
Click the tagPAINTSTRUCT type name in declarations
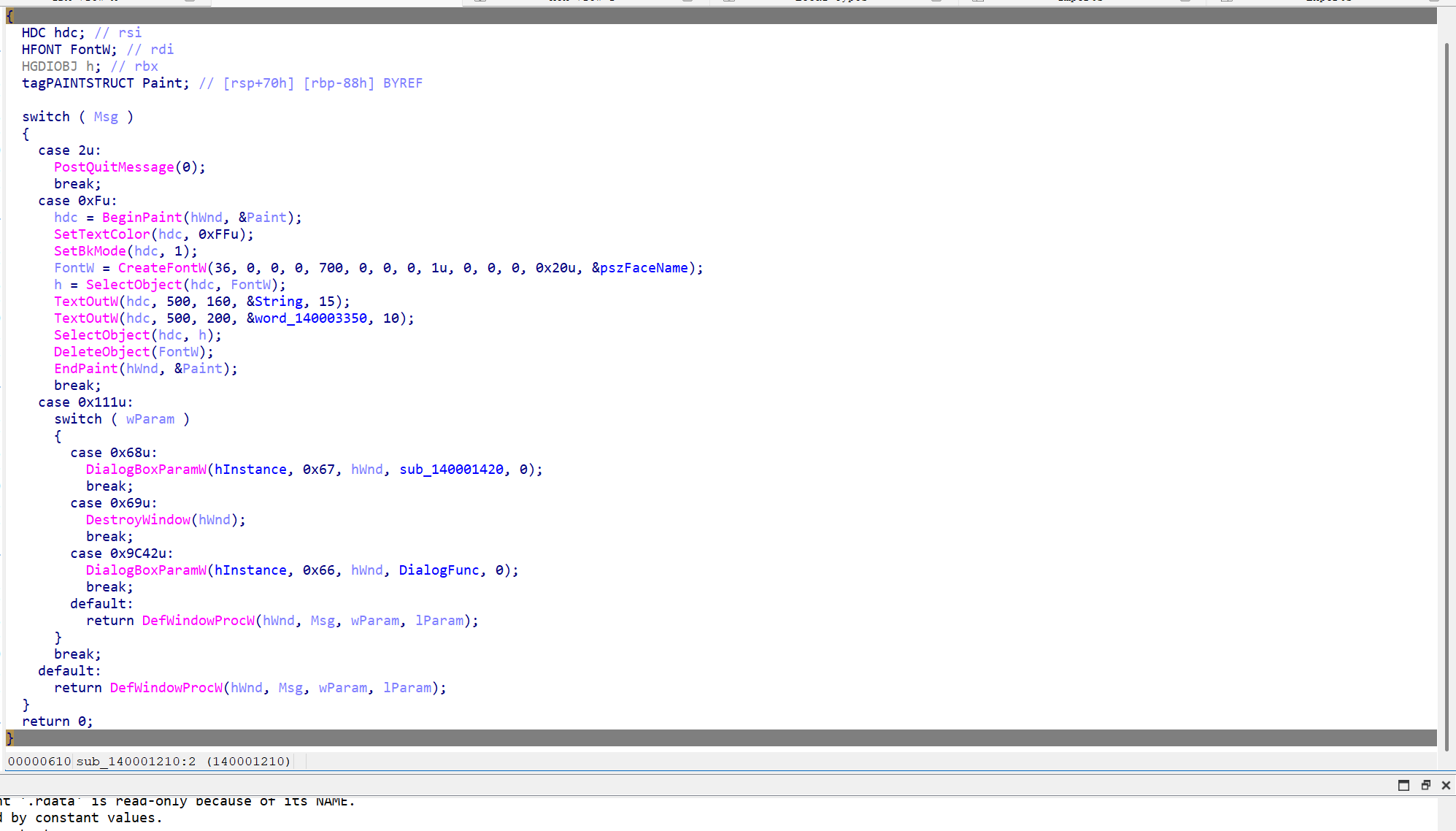(77, 83)
